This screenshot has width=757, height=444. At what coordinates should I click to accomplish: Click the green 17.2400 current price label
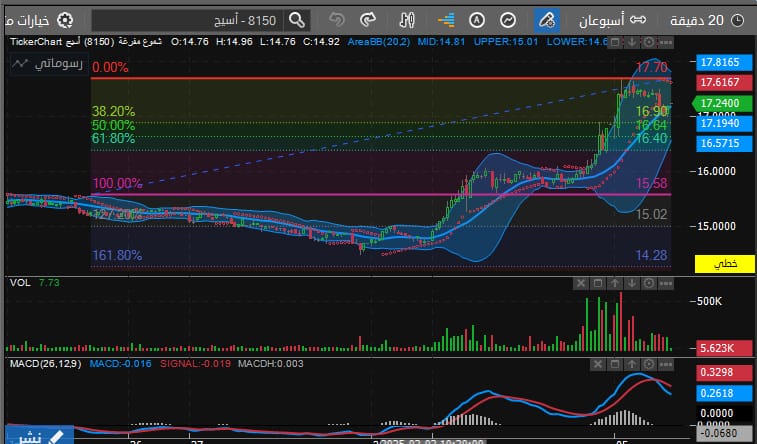point(718,103)
